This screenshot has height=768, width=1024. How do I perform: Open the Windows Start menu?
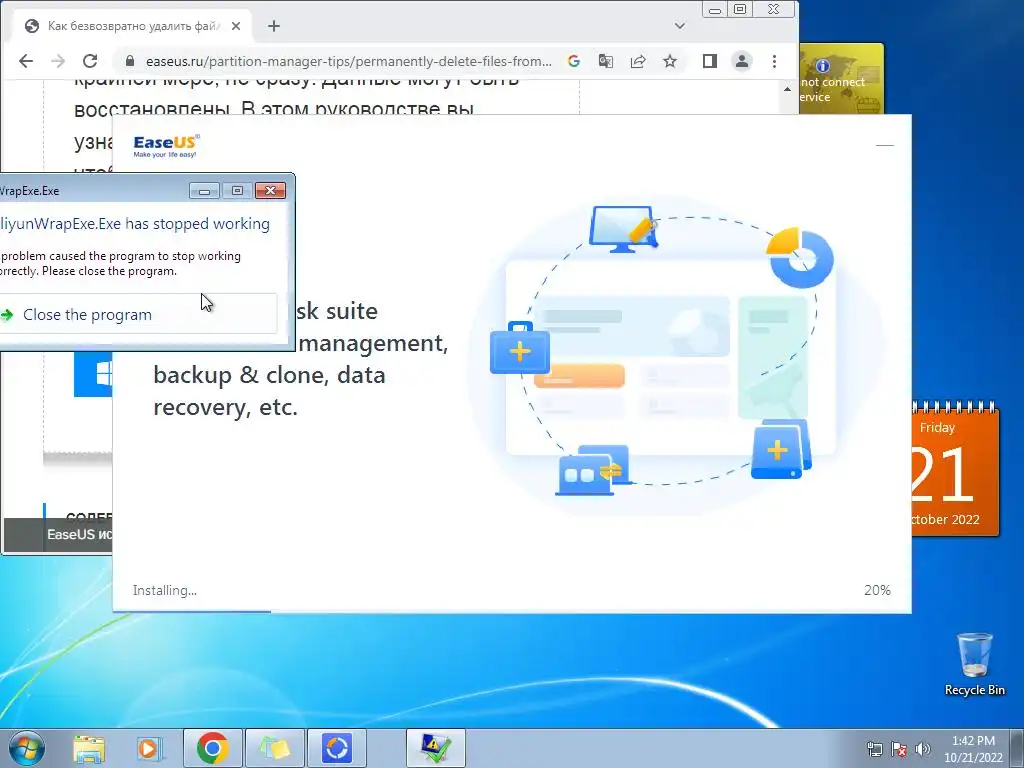[x=25, y=748]
